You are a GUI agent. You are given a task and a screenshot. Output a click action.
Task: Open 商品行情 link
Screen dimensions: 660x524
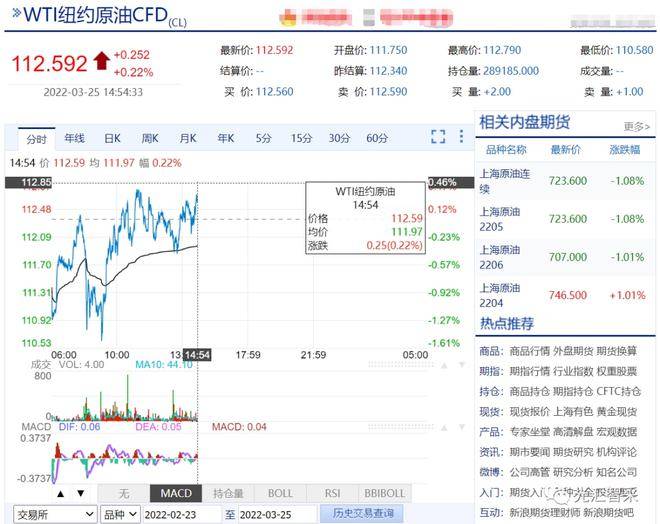530,351
